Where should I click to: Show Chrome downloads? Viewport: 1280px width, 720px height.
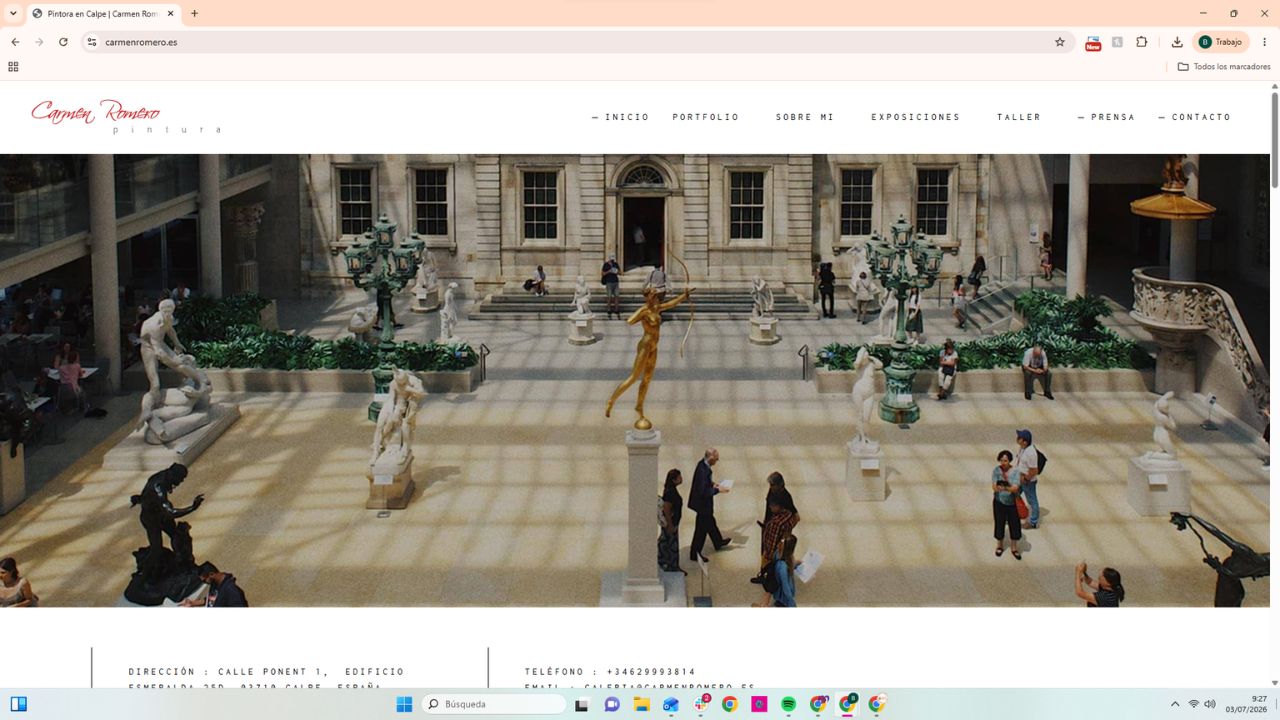point(1177,42)
